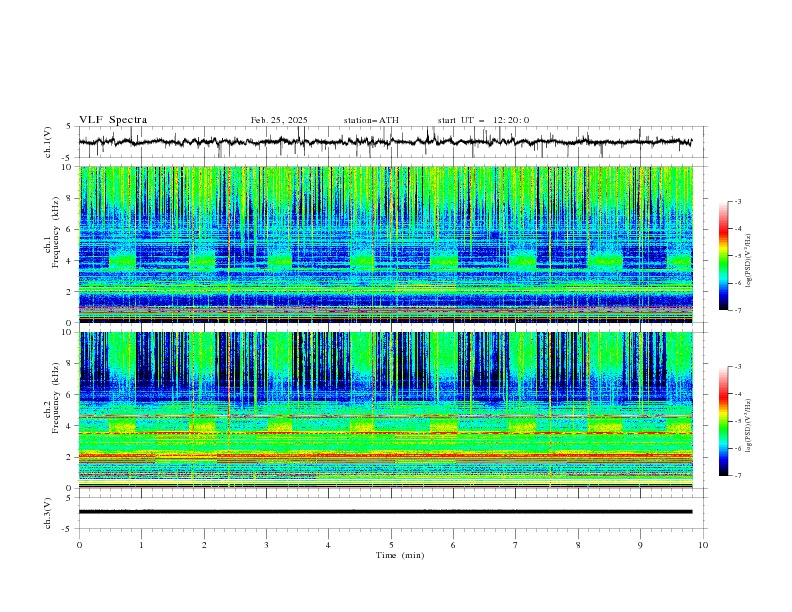Viewport: 792px width, 612px height.
Task: Click the "start UT = 12:20:0" text
Action: [x=484, y=120]
